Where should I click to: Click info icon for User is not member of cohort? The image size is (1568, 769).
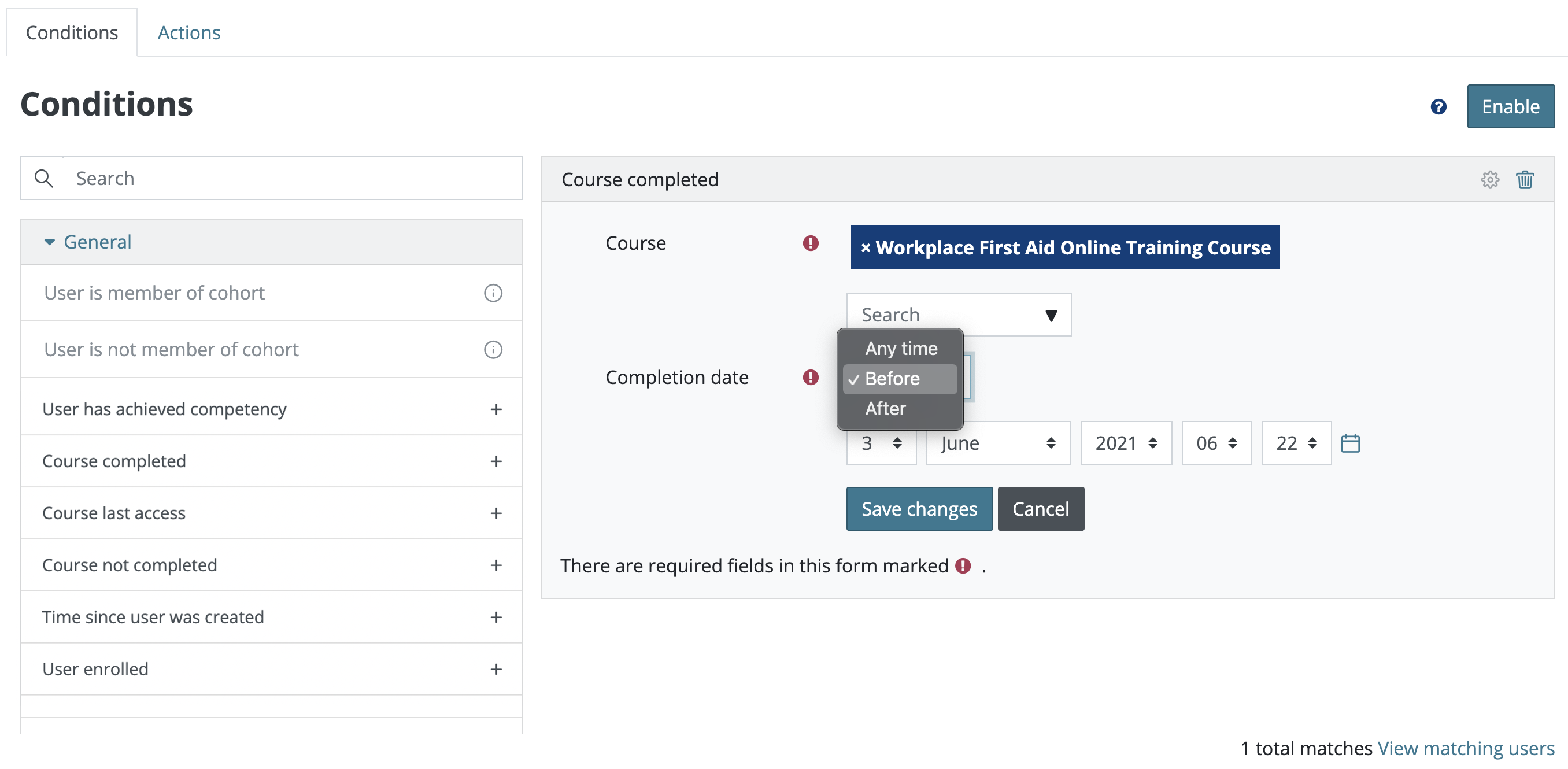(x=493, y=349)
